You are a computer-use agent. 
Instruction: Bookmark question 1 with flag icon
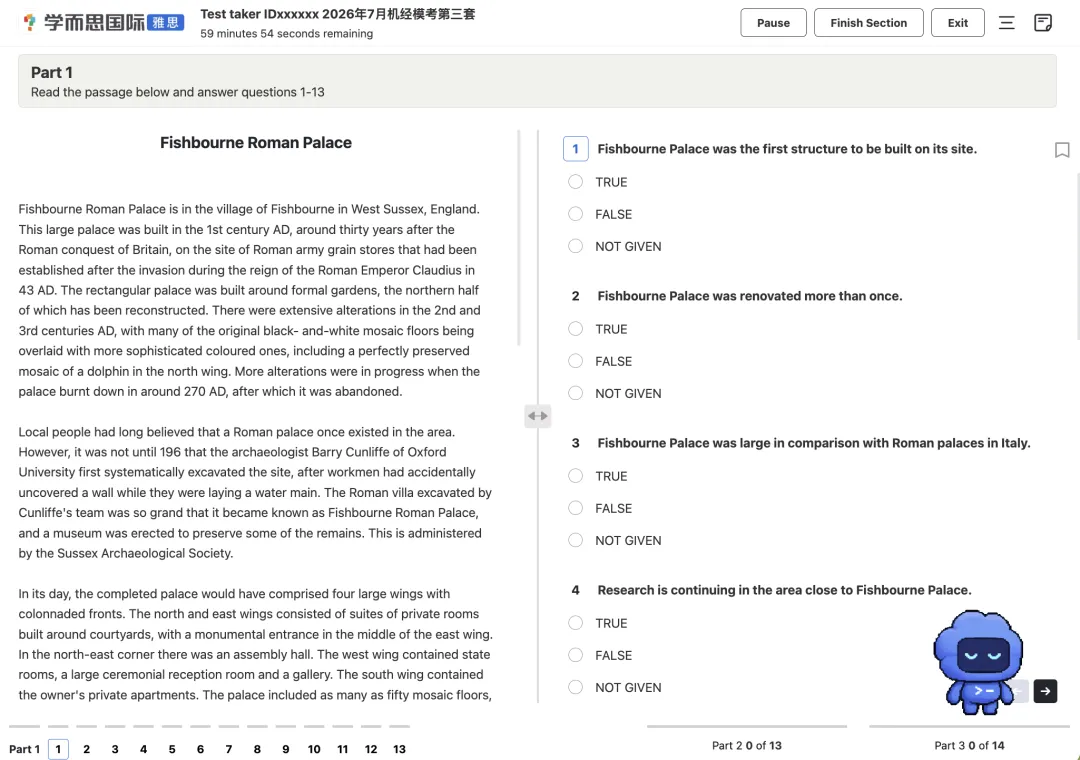(x=1061, y=150)
